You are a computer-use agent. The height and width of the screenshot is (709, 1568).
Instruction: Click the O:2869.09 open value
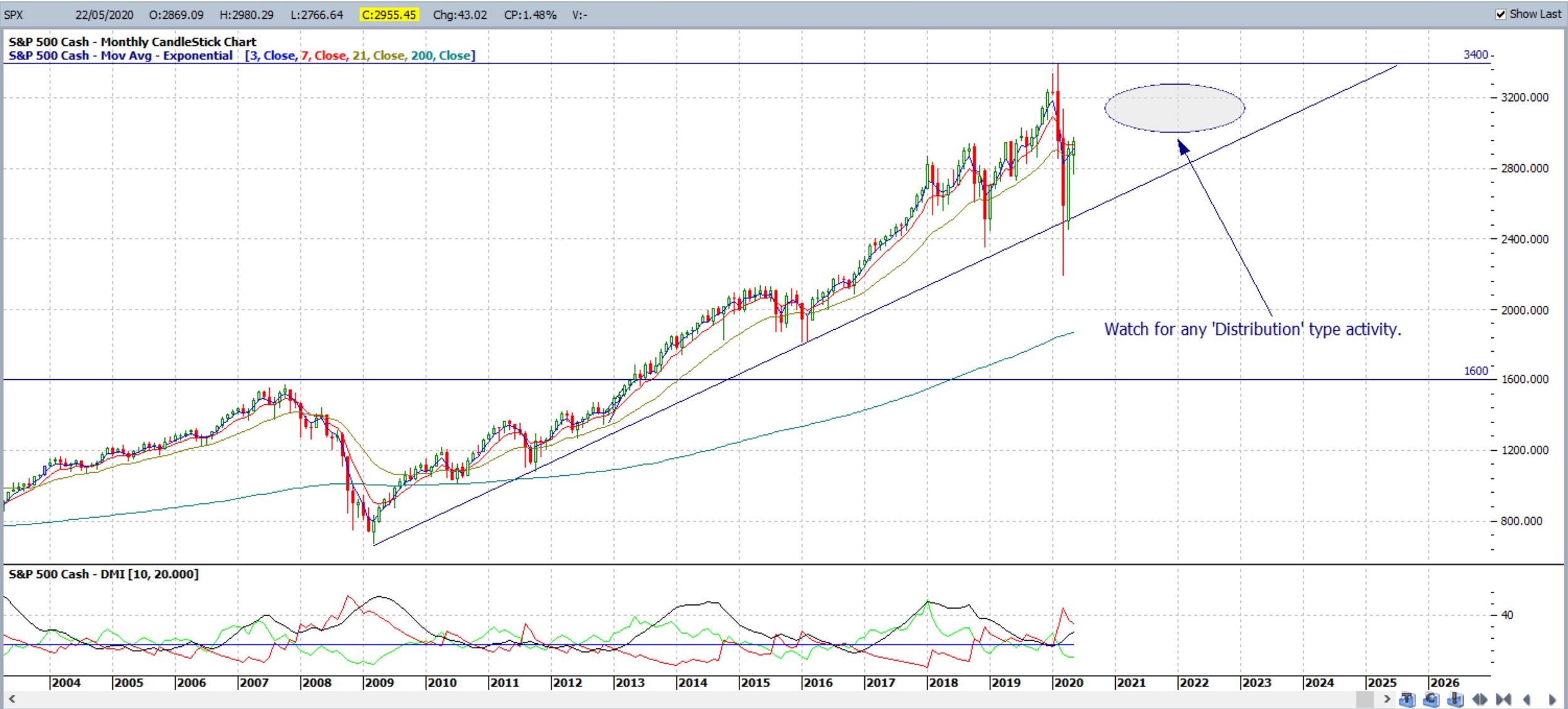pos(176,14)
